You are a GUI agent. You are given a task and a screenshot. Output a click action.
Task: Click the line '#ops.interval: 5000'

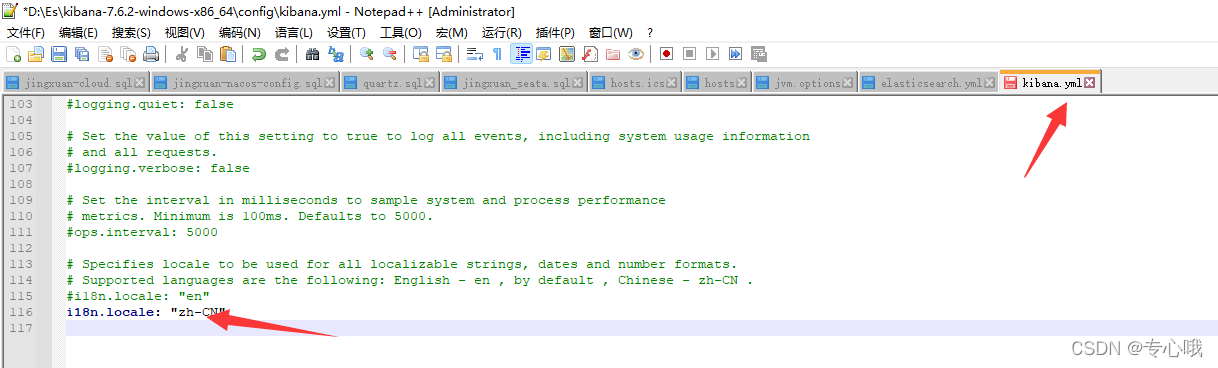pyautogui.click(x=142, y=232)
